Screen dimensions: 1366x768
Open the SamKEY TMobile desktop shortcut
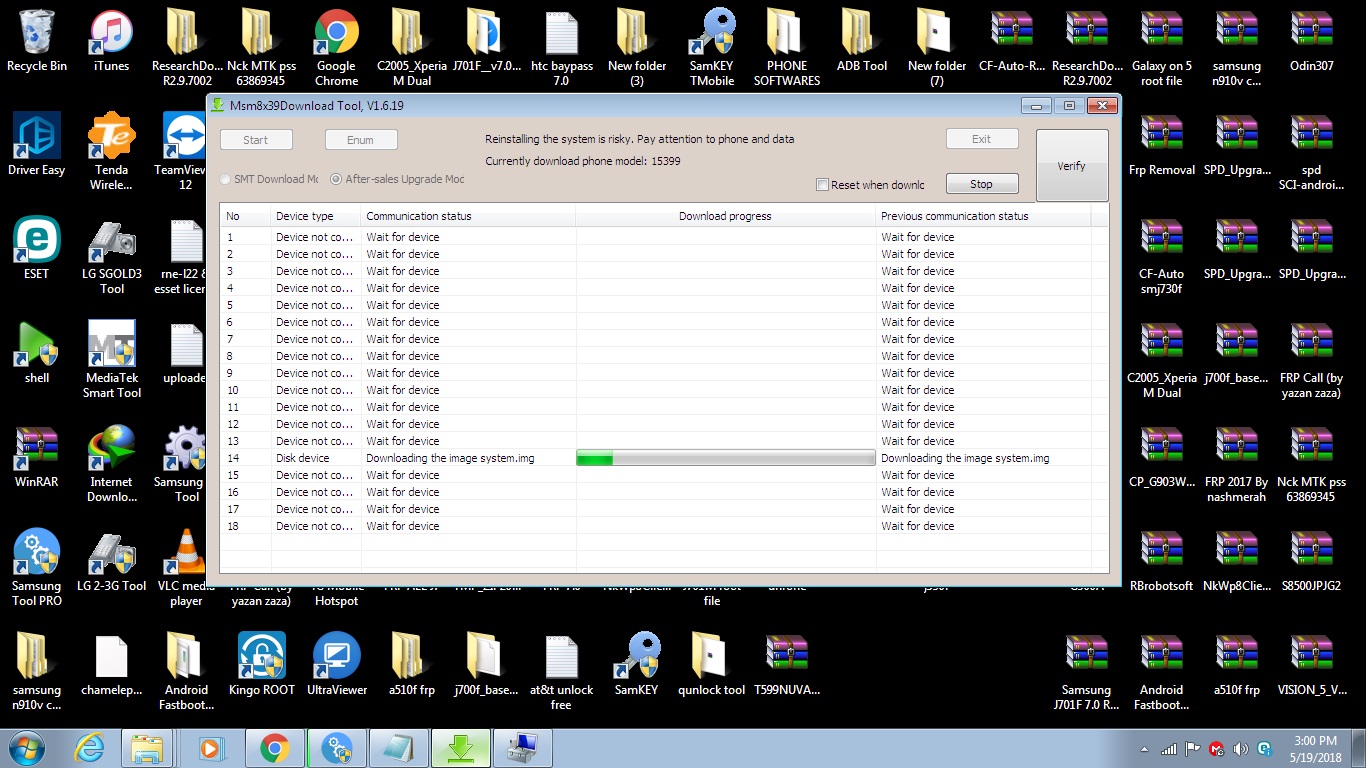point(712,48)
